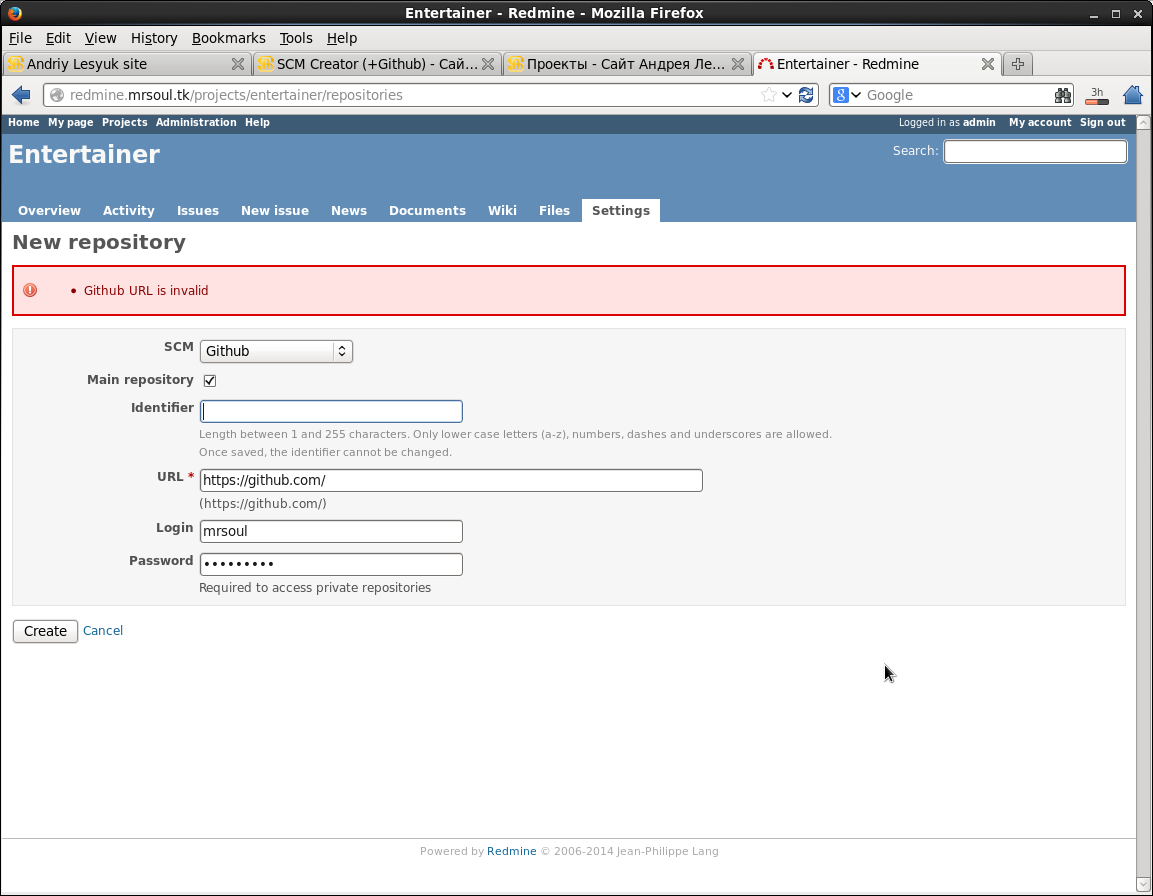Click into the Login field containing mrsoul

(331, 531)
